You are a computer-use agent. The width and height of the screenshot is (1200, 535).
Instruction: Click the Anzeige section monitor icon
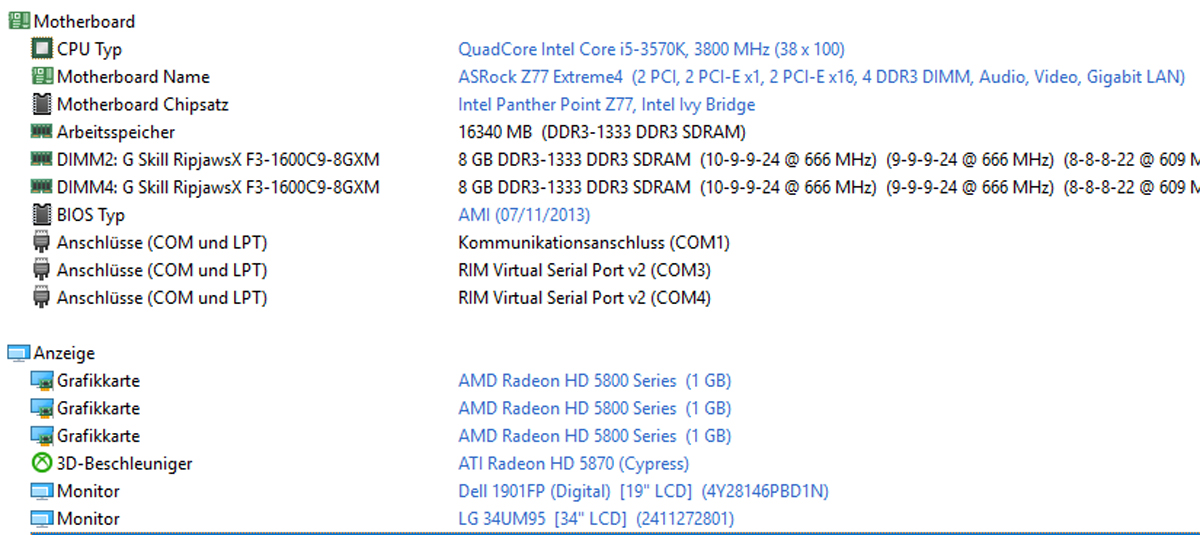coord(19,353)
